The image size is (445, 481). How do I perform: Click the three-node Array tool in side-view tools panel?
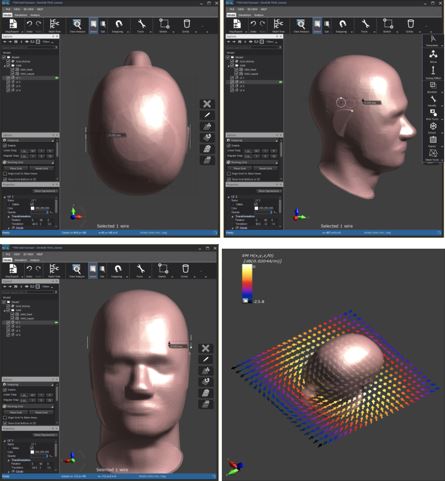tap(433, 54)
